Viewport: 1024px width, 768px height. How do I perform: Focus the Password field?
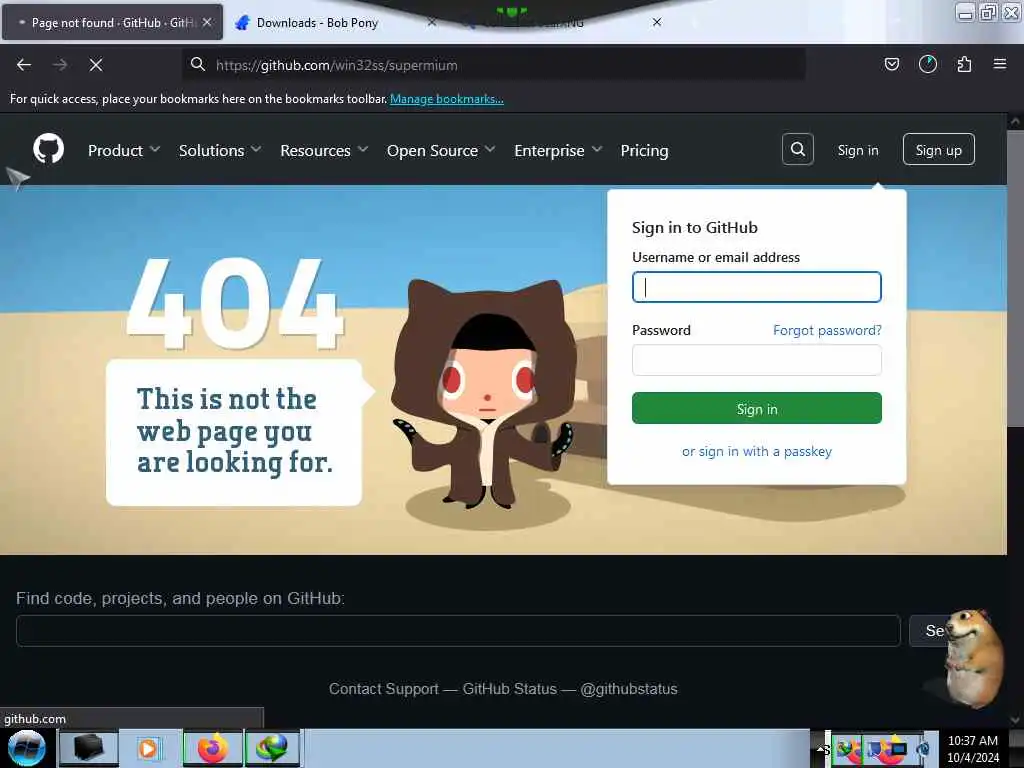(756, 360)
